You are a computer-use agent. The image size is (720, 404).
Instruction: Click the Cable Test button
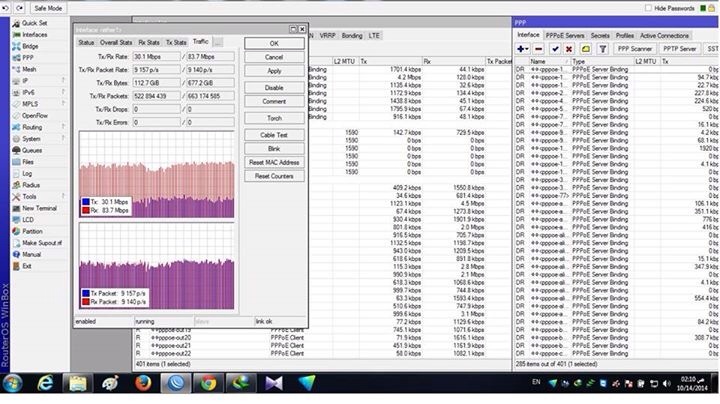274,135
